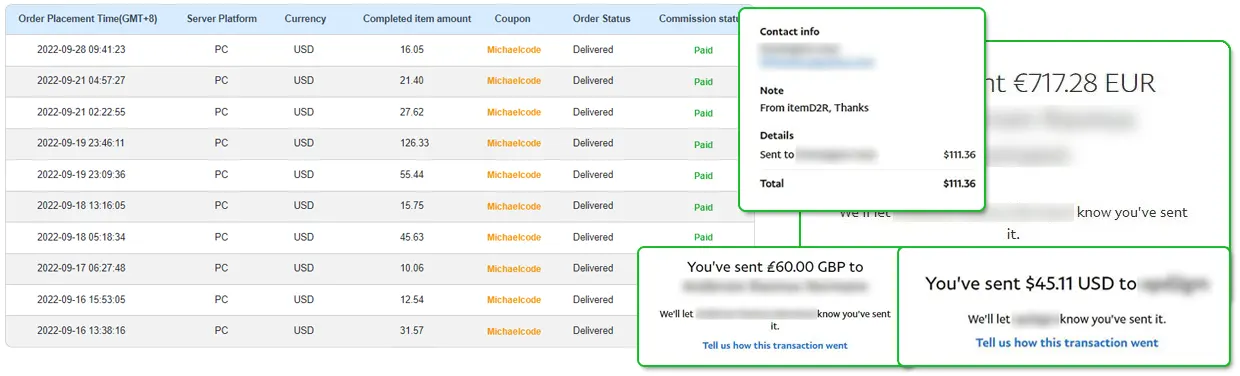Click Delivered status in the 21.40 row
Screen dimensions: 1240x376
pyautogui.click(x=593, y=80)
